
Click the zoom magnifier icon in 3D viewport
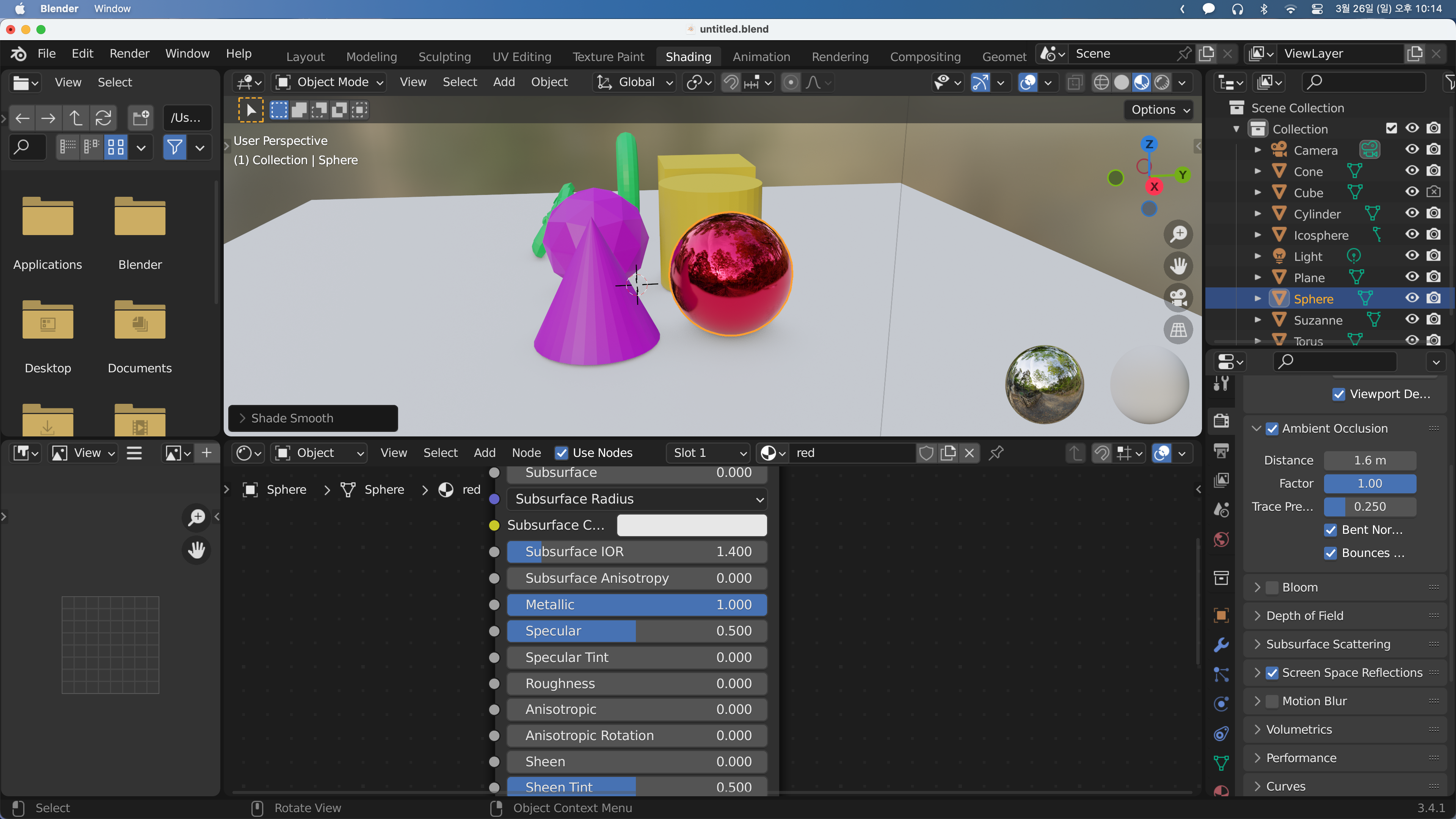[1178, 234]
